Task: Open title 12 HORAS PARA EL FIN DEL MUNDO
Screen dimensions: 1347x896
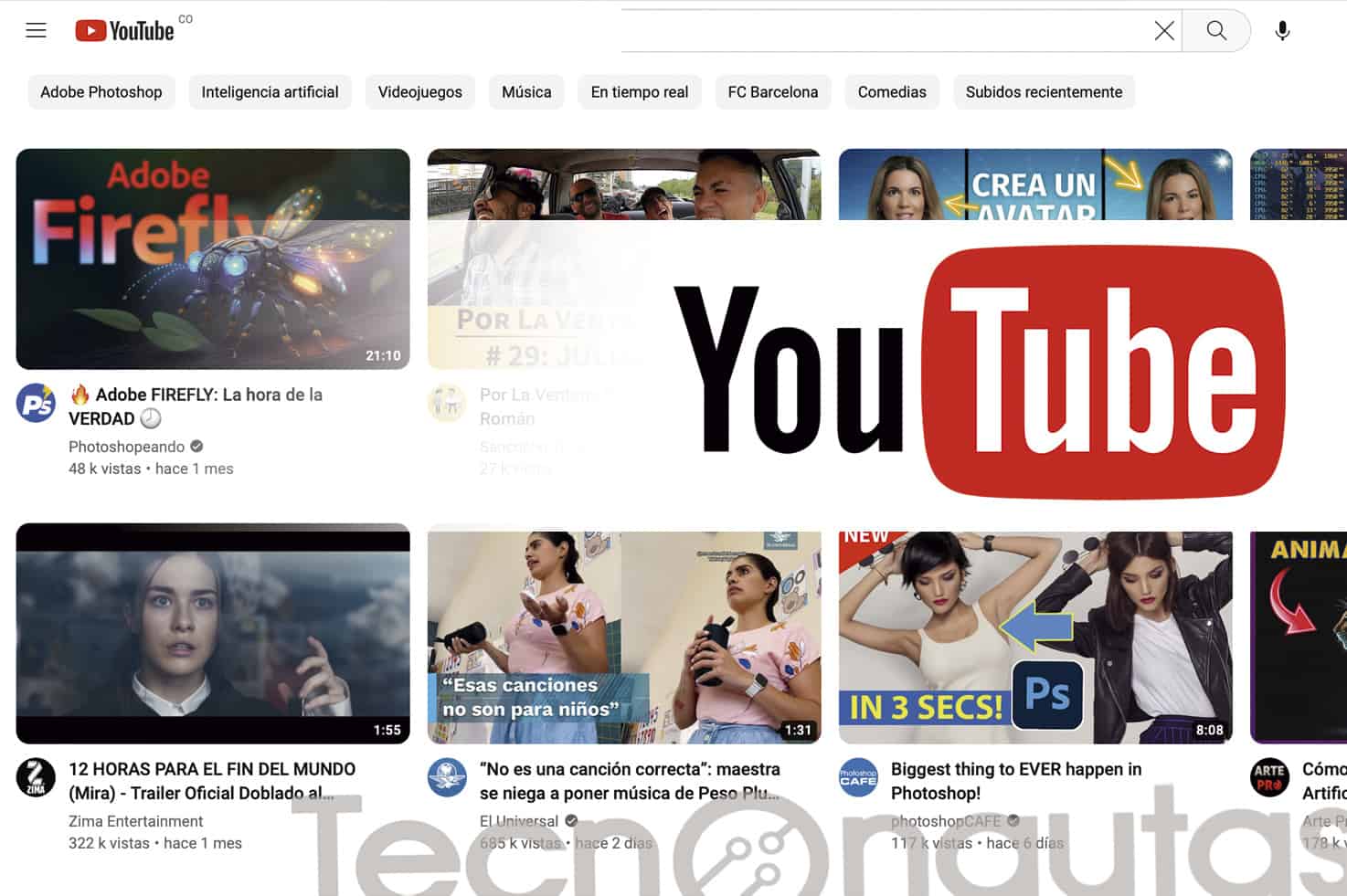Action: [212, 781]
